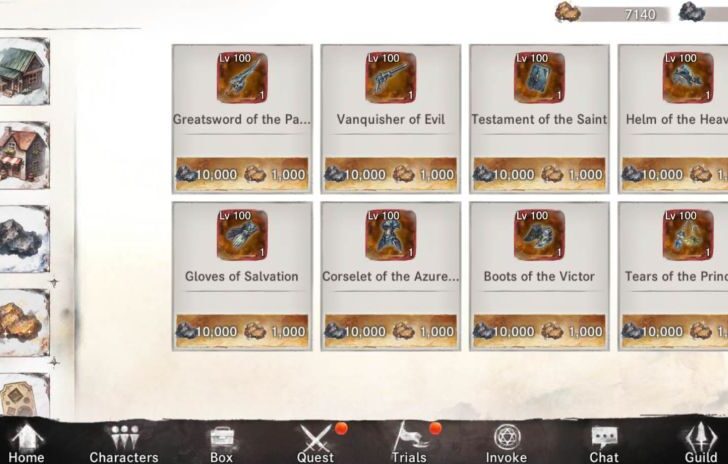Open the Guild icon
The image size is (728, 464).
[701, 444]
